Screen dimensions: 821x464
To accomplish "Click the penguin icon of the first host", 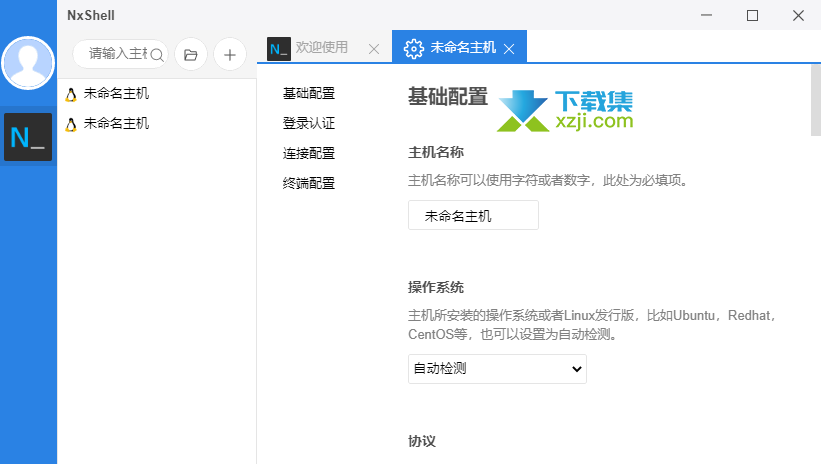I will click(71, 94).
